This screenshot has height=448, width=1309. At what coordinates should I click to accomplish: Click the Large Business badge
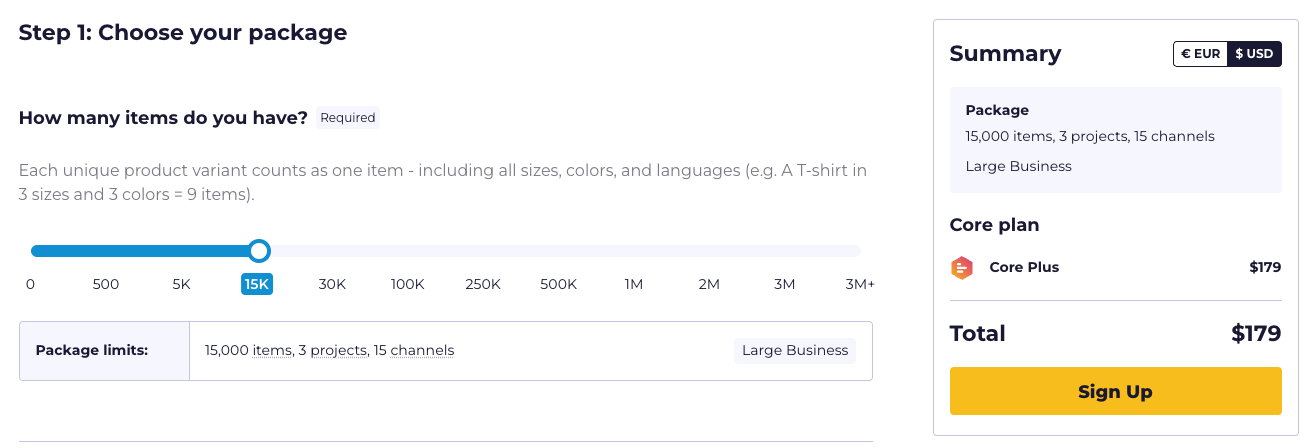795,350
